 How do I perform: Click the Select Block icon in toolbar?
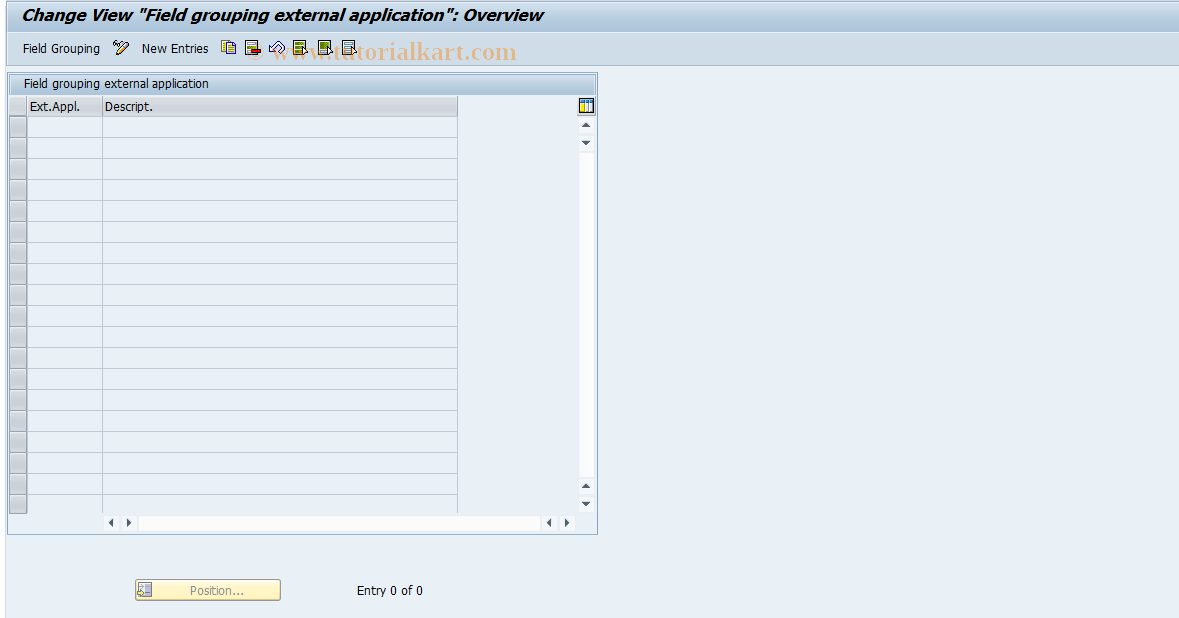click(x=325, y=48)
